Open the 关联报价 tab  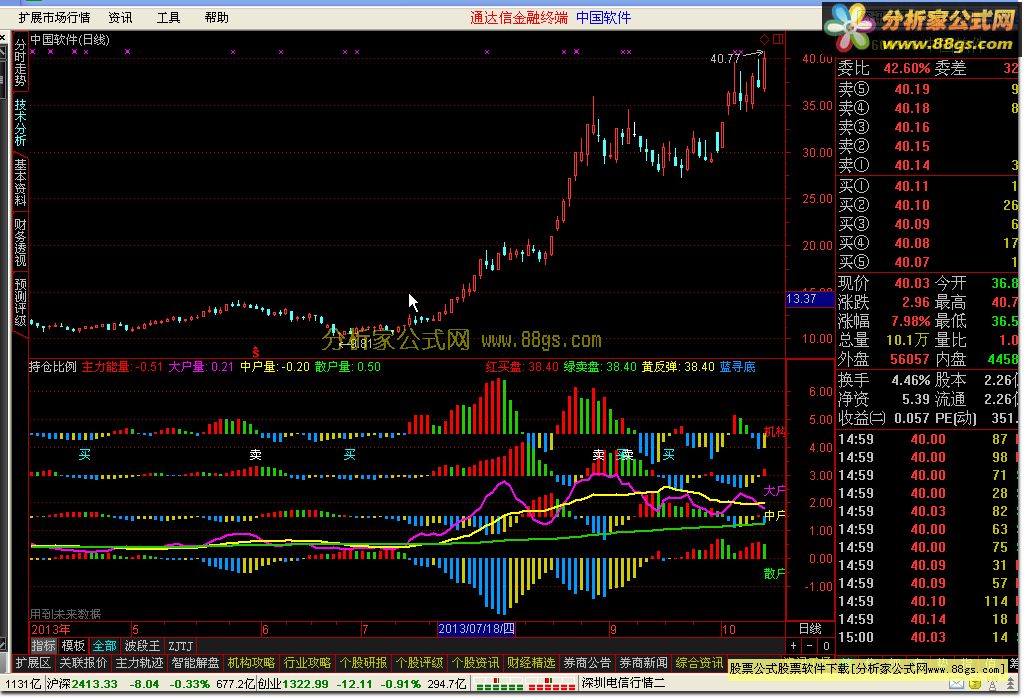83,663
